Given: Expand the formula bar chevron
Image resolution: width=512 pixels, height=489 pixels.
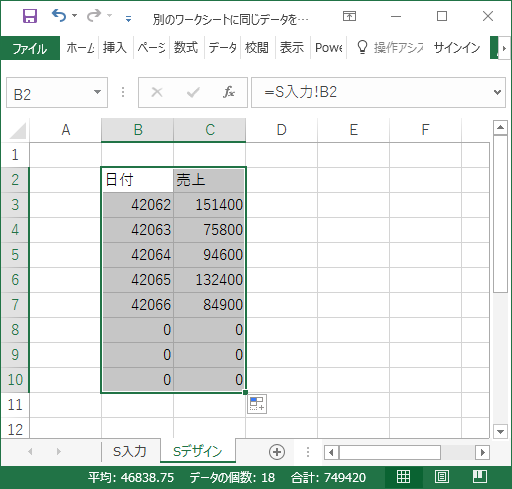Looking at the screenshot, I should coord(497,92).
